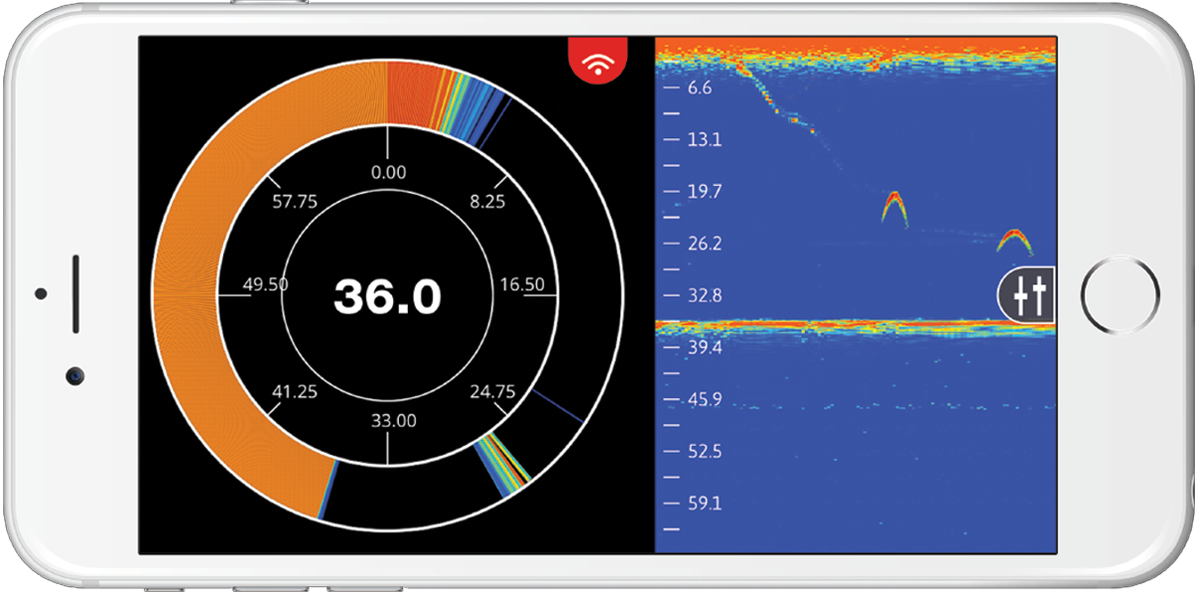Screen dimensions: 1200x600
Task: Open the sonar settings sliders button
Action: click(x=1029, y=295)
